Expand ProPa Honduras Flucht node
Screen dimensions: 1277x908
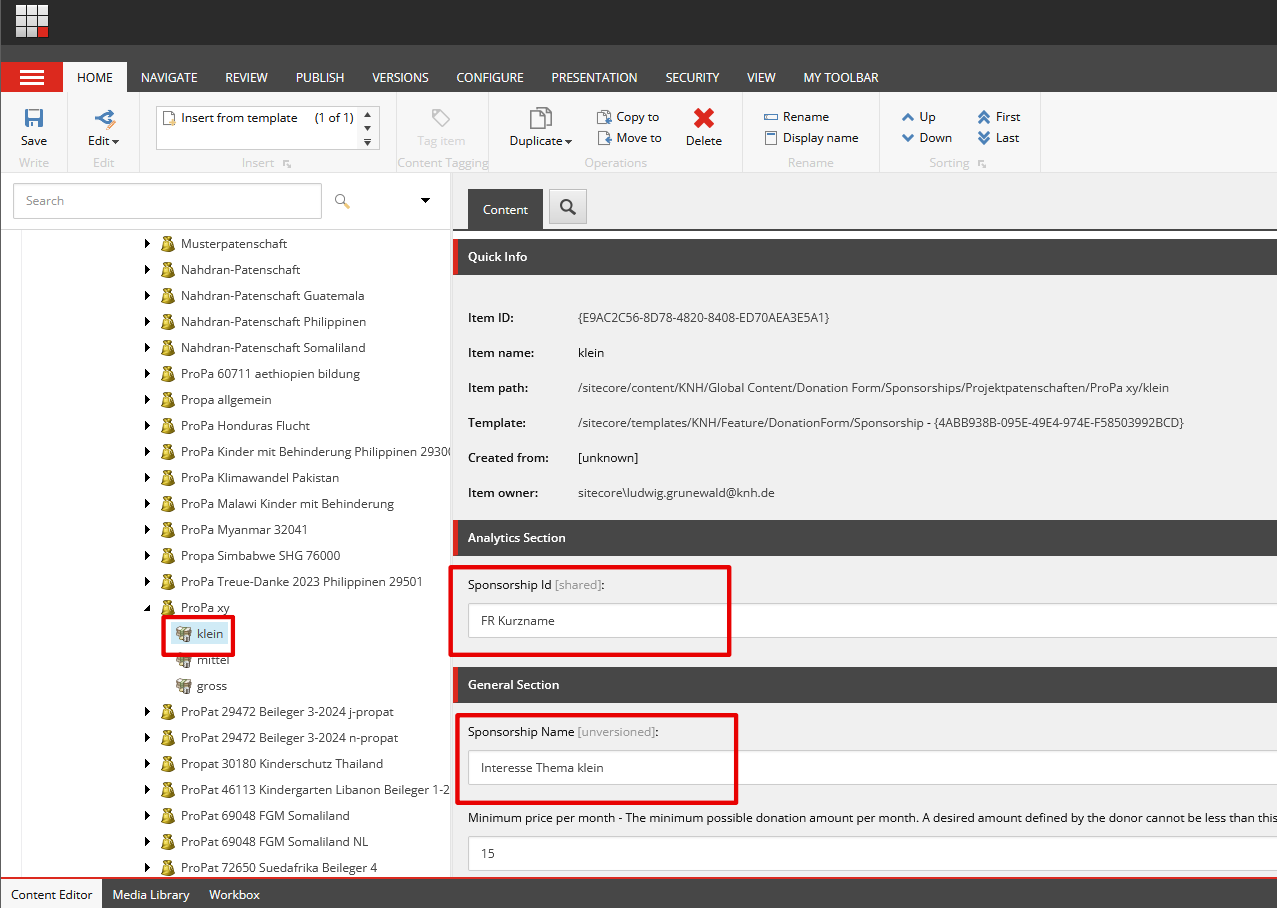(147, 426)
